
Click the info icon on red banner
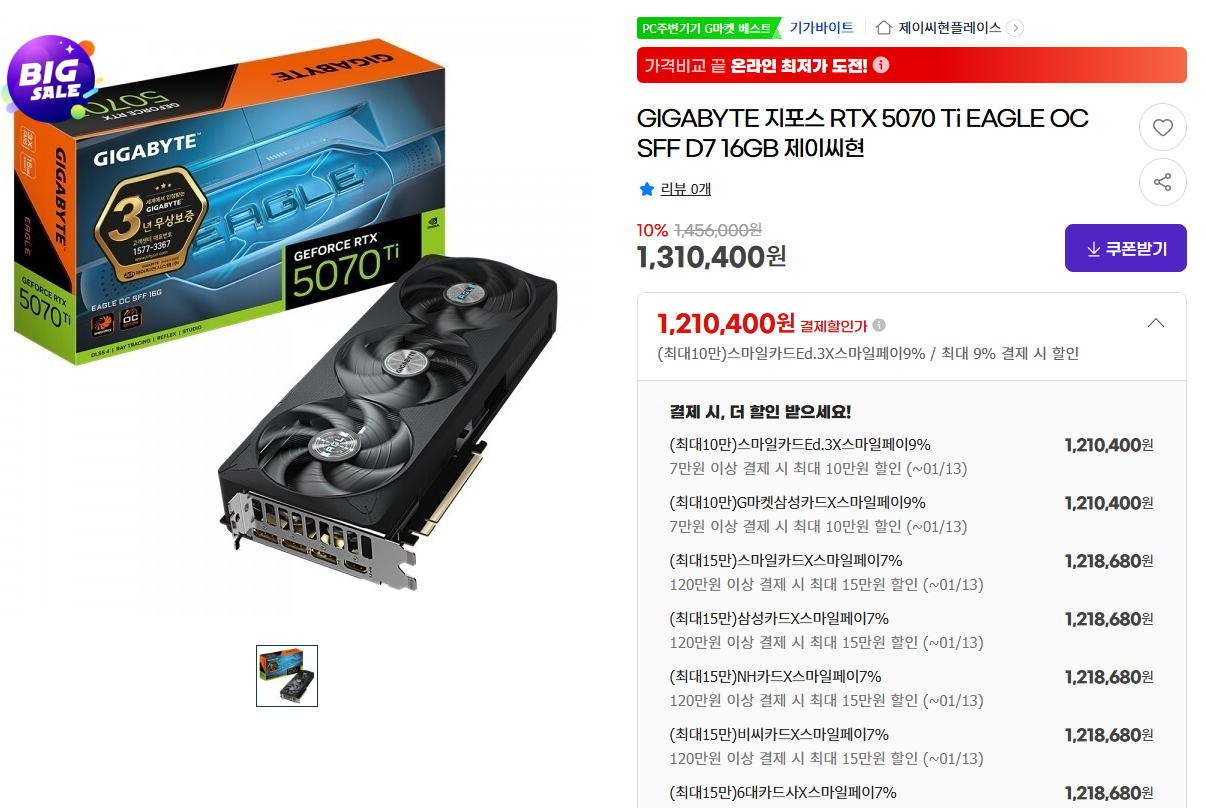(x=880, y=65)
